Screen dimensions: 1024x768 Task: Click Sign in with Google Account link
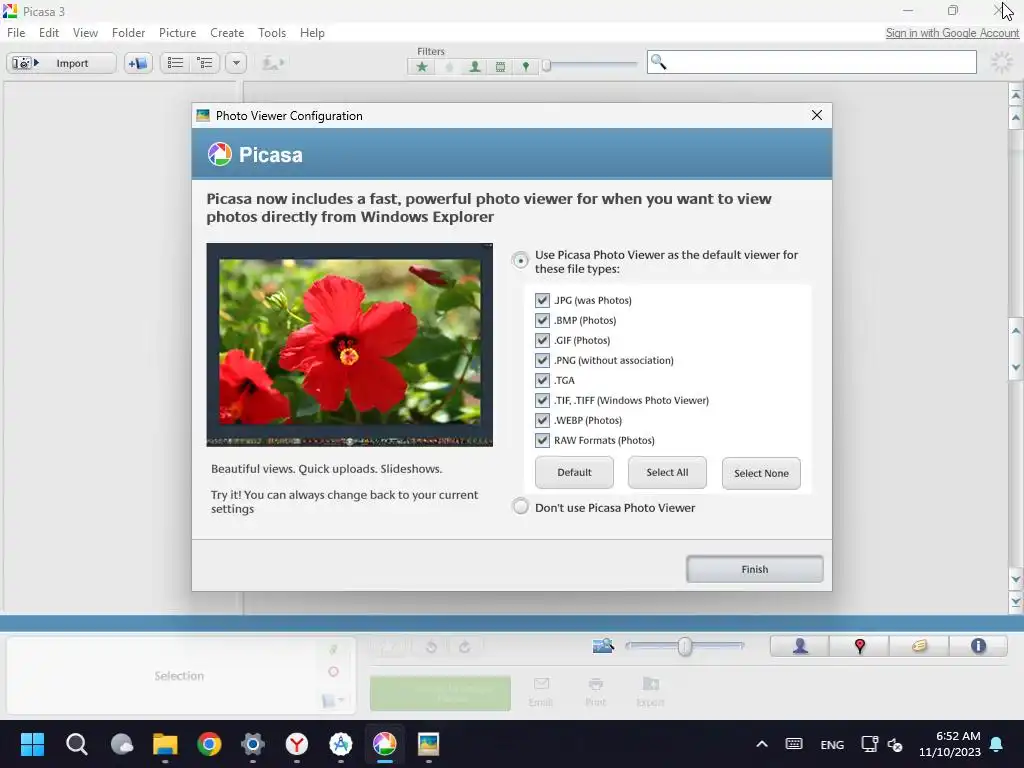click(952, 33)
